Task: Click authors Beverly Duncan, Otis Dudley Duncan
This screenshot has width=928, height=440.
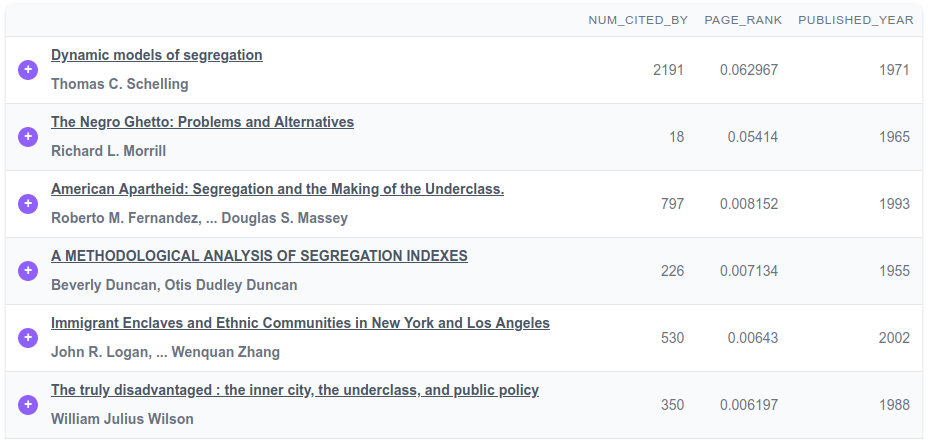Action: pos(174,285)
